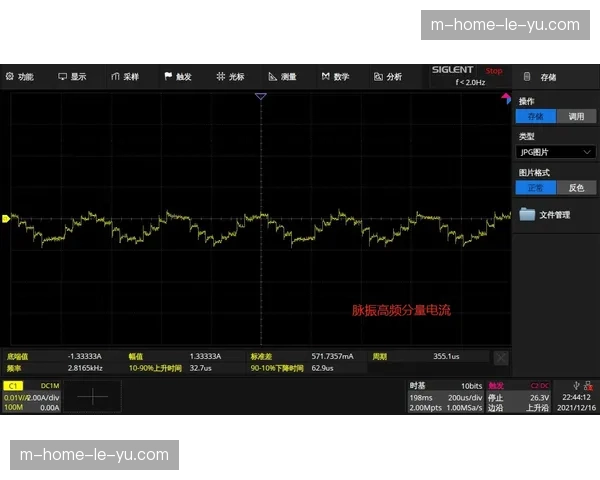Click the chart icon beside 分析
The width and height of the screenshot is (600, 480).
pyautogui.click(x=378, y=77)
